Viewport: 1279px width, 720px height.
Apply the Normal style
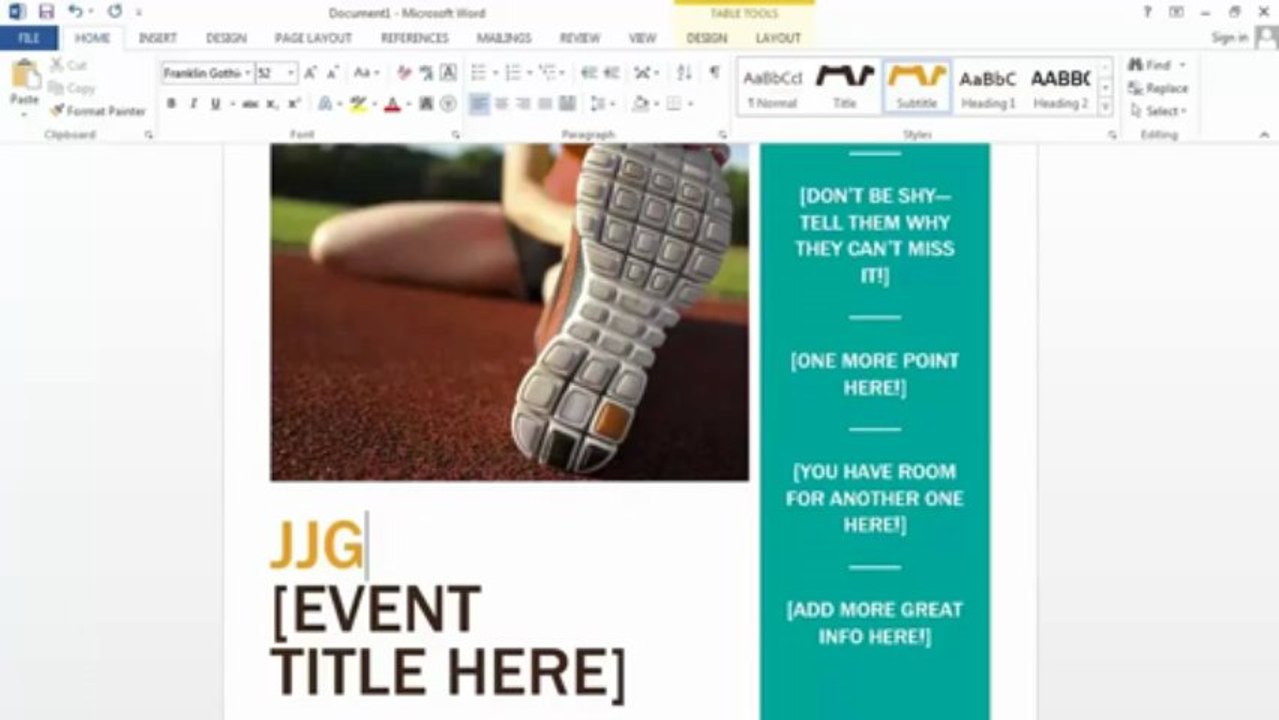772,86
